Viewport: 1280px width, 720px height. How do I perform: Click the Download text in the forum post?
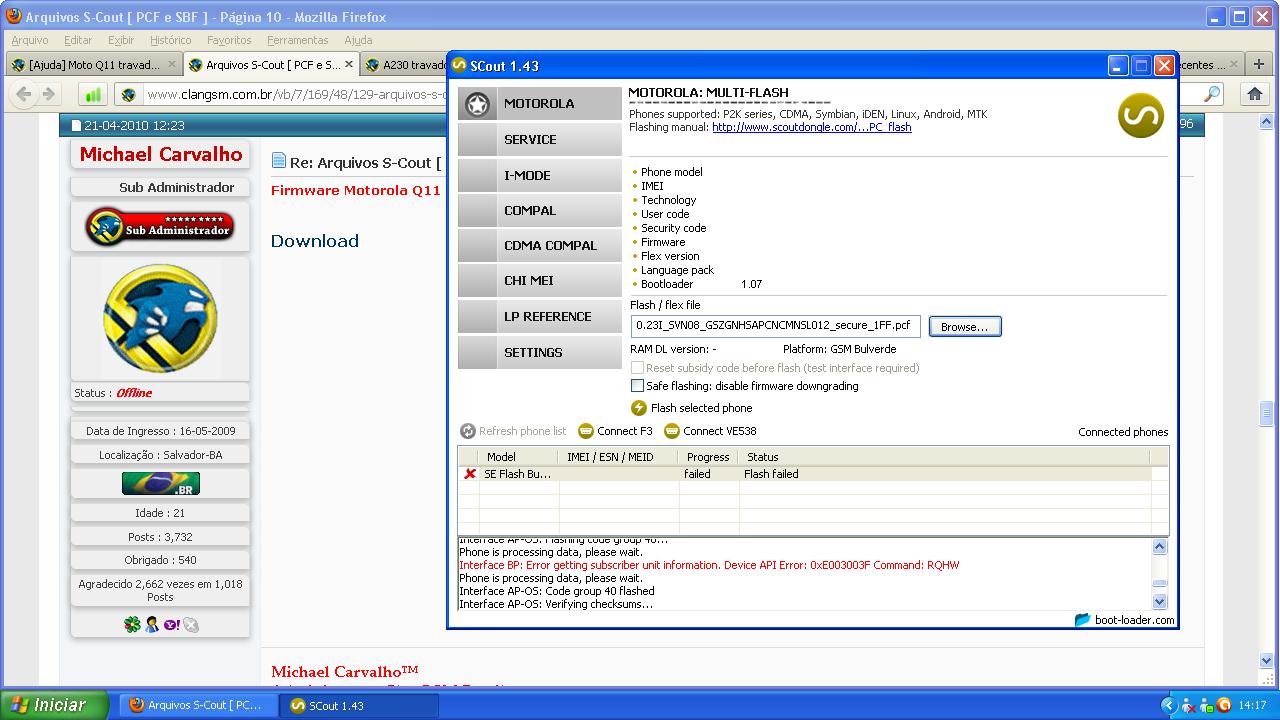(315, 241)
